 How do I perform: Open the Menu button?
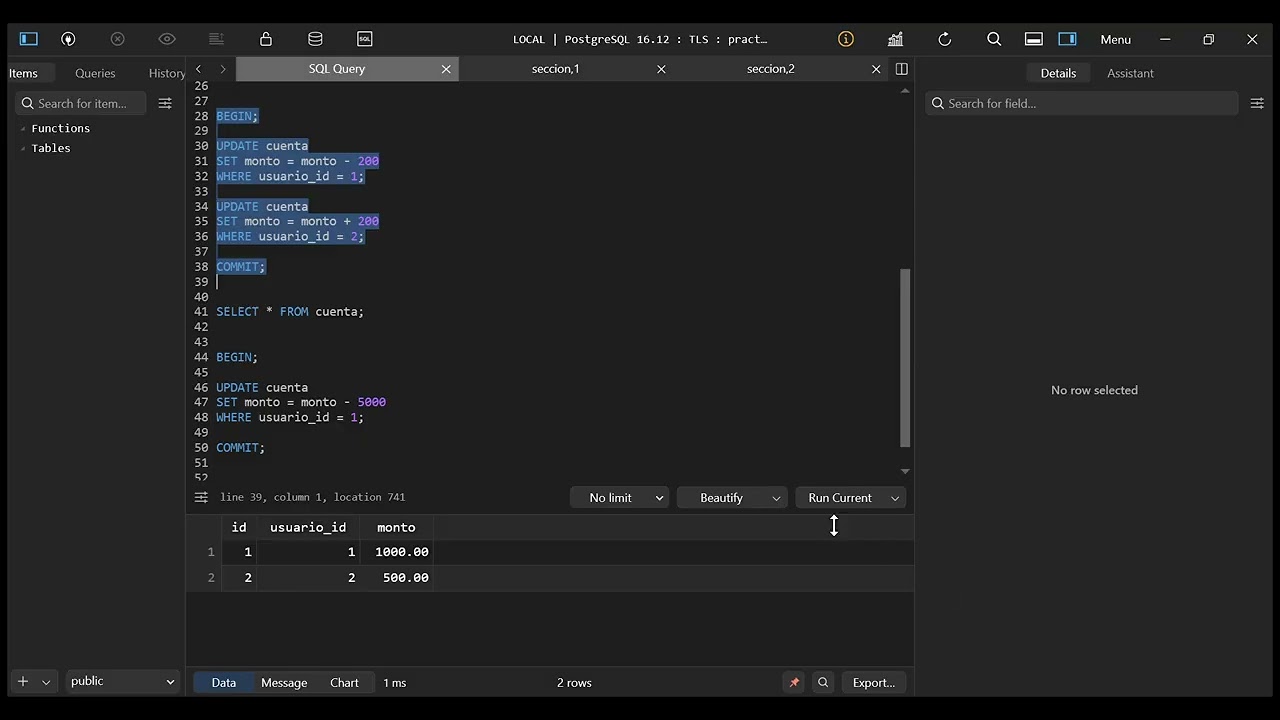coord(1116,39)
